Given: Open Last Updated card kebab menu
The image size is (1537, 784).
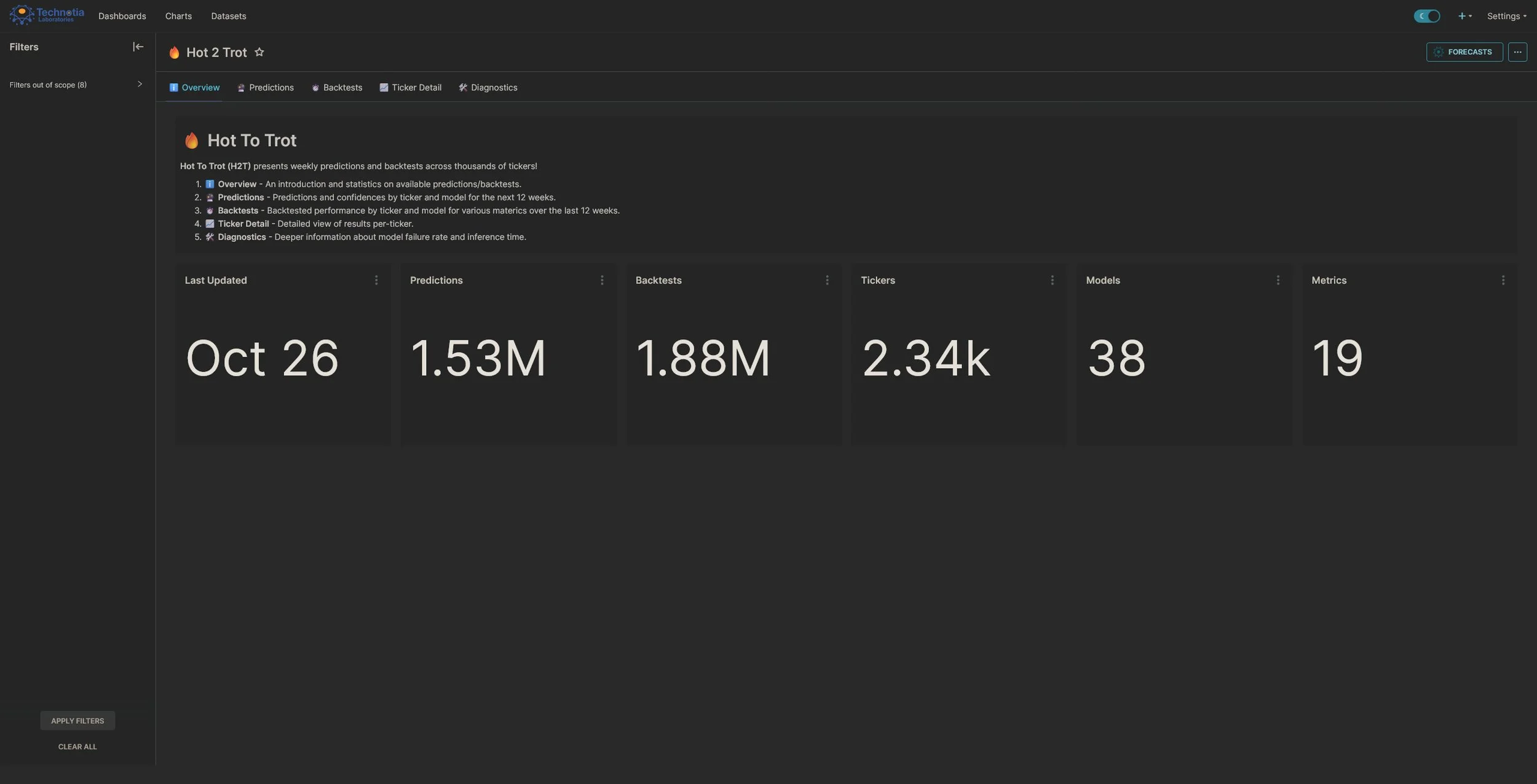Looking at the screenshot, I should [376, 280].
